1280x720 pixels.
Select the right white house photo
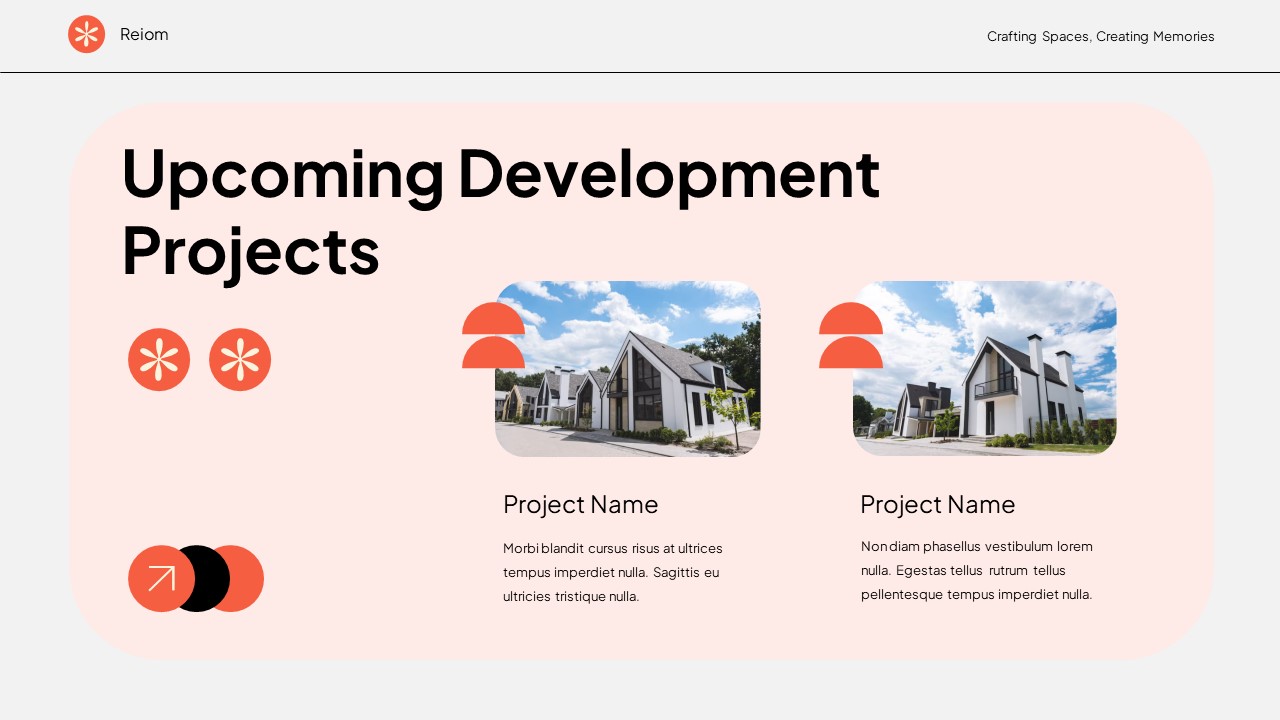coord(985,368)
